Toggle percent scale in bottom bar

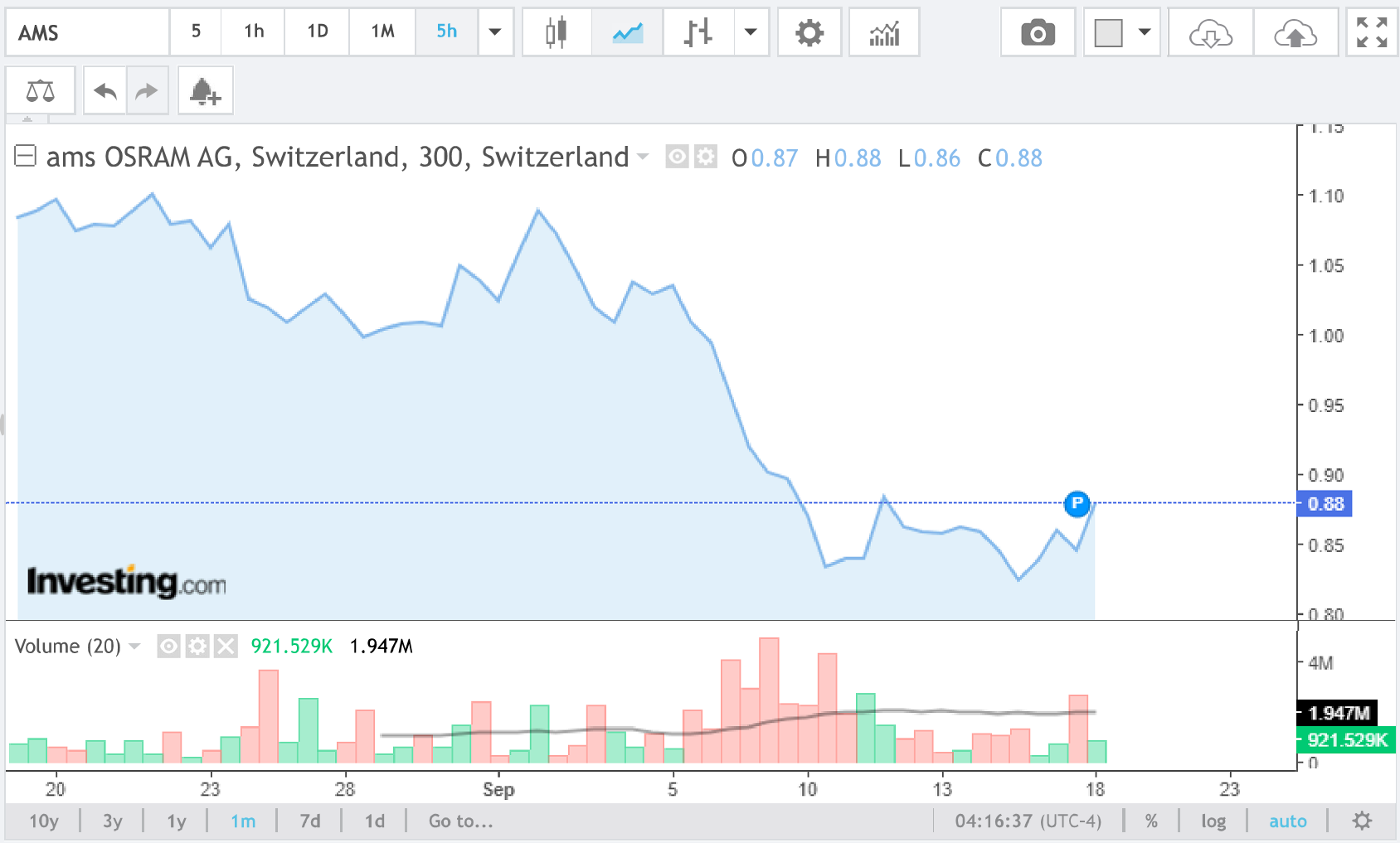point(1151,821)
